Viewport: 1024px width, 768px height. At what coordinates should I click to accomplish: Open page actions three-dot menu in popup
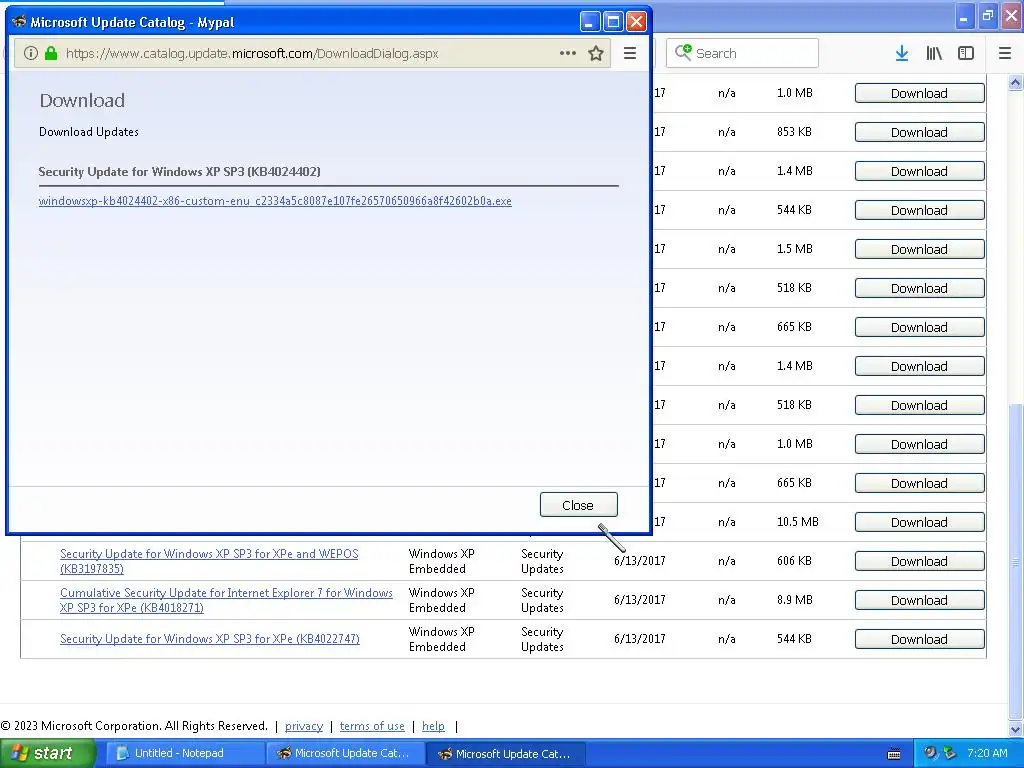568,53
